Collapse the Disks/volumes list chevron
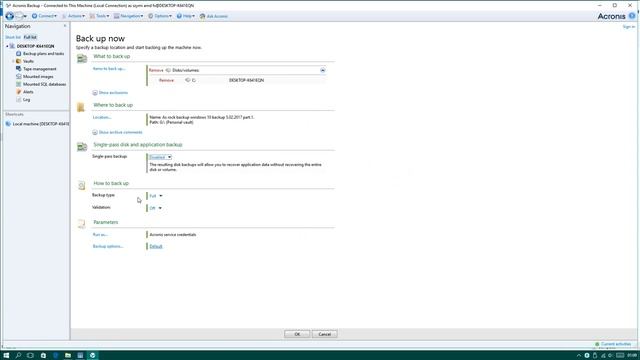The height and width of the screenshot is (360, 640). pyautogui.click(x=322, y=70)
